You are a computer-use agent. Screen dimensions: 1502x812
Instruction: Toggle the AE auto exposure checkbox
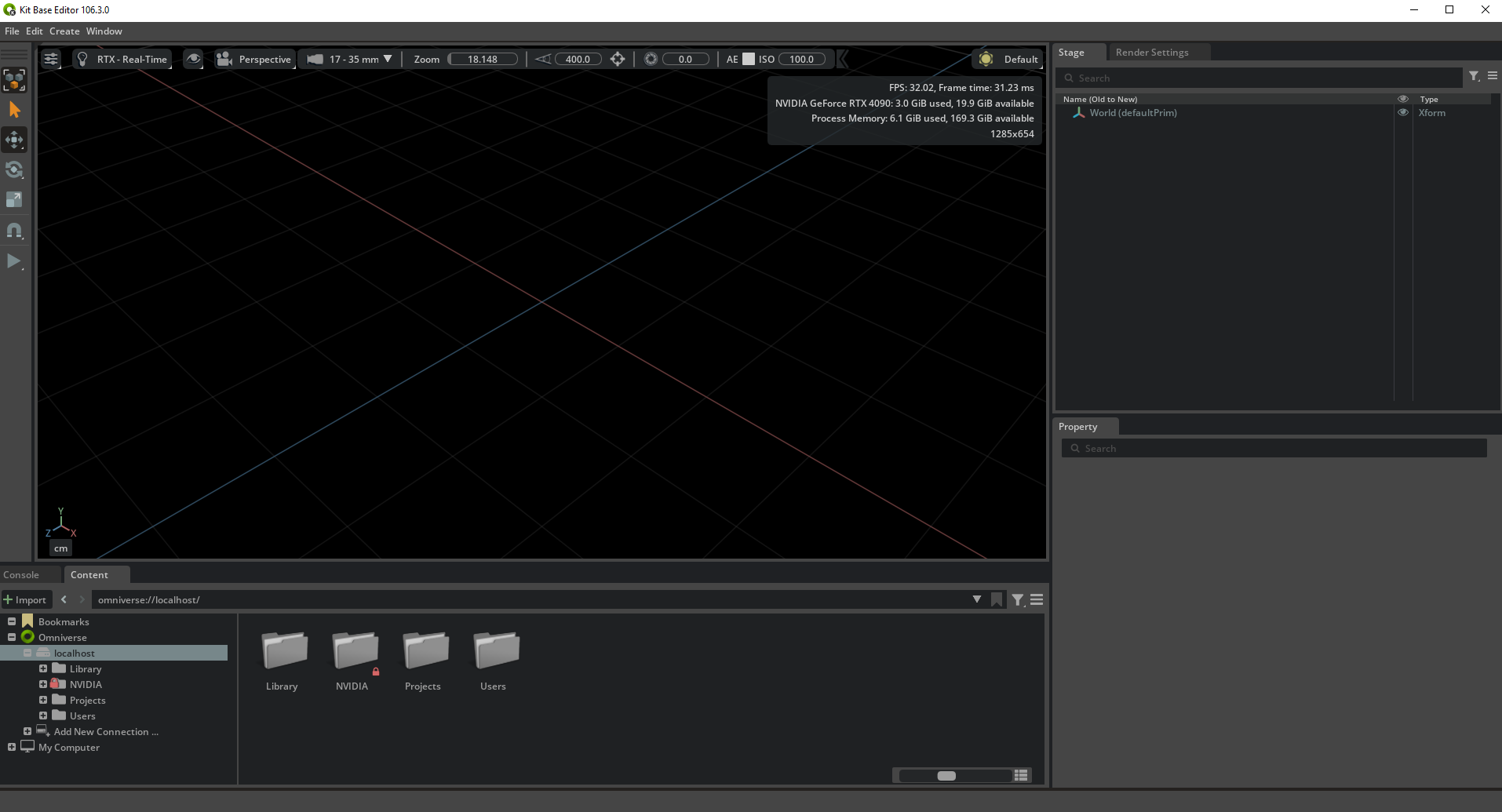pyautogui.click(x=747, y=58)
